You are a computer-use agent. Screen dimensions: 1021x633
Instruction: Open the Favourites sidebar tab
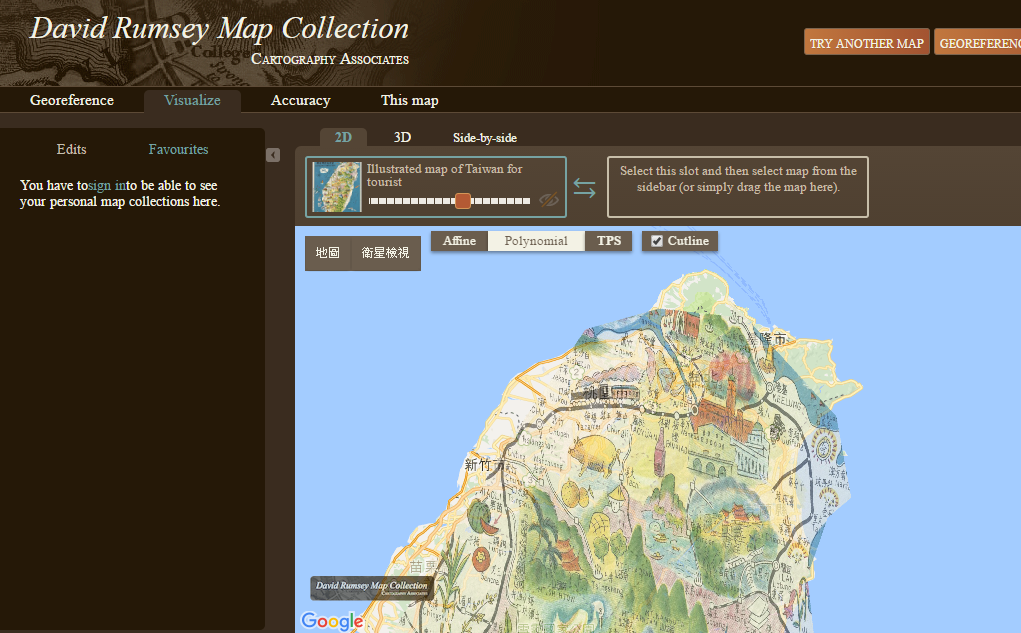[x=178, y=149]
